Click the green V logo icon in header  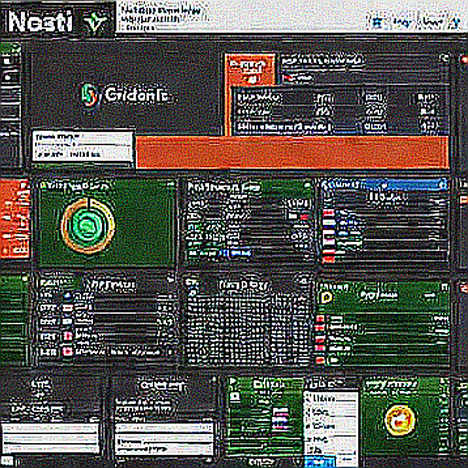click(x=96, y=23)
